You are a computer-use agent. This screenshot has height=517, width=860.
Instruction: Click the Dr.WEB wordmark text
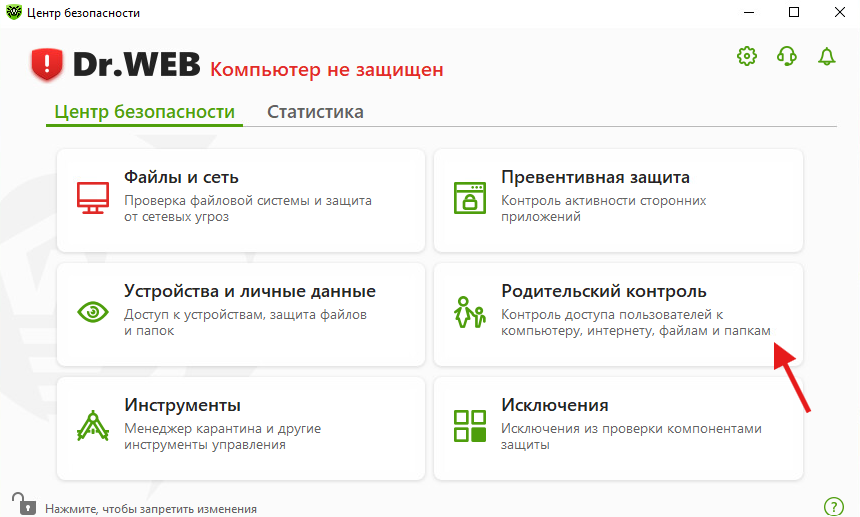coord(136,65)
